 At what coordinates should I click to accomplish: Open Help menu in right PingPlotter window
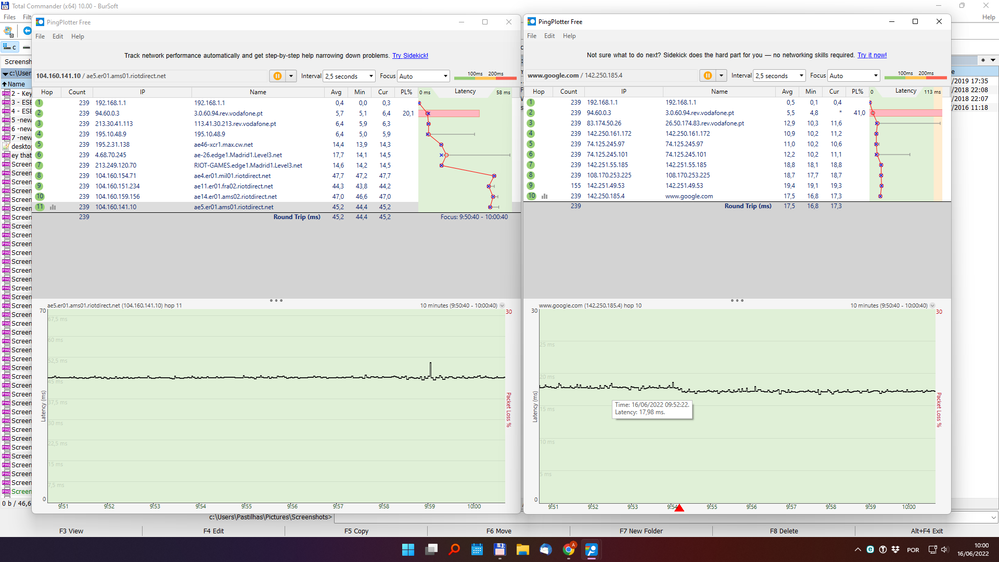pos(569,36)
